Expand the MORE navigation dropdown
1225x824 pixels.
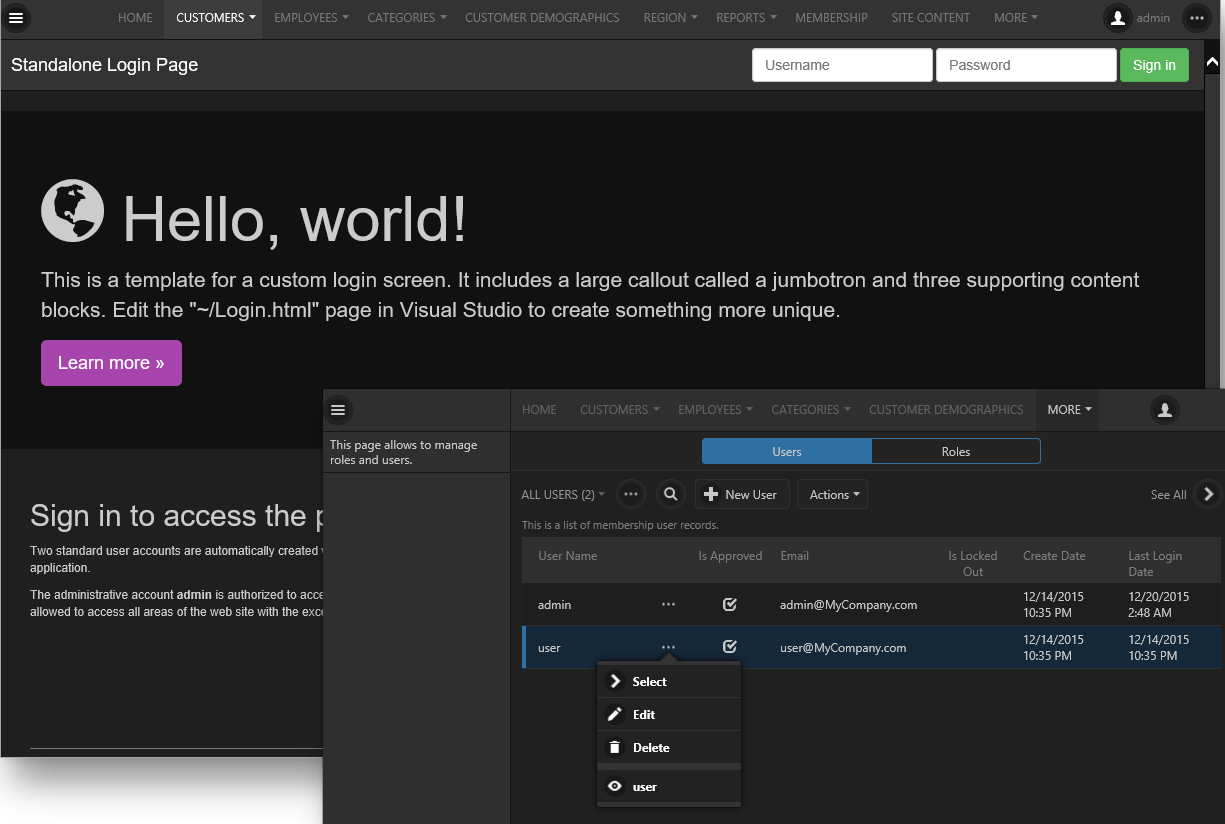click(1068, 409)
